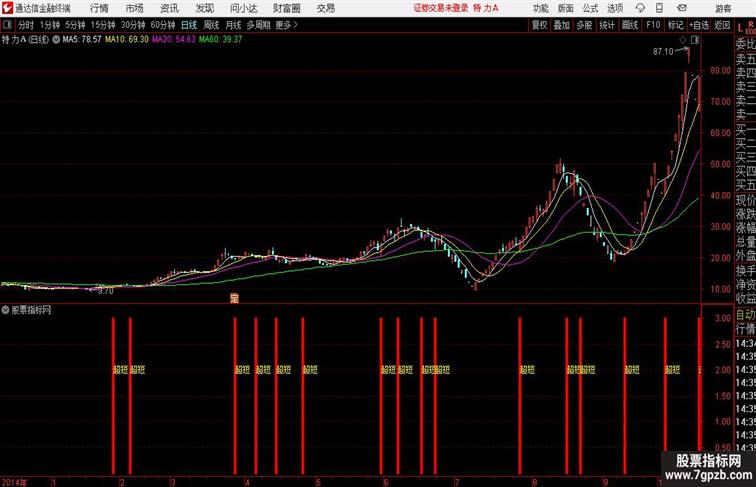Screen dimensions: 756x487
Task: Click the 叠加 overlay button
Action: click(x=562, y=25)
